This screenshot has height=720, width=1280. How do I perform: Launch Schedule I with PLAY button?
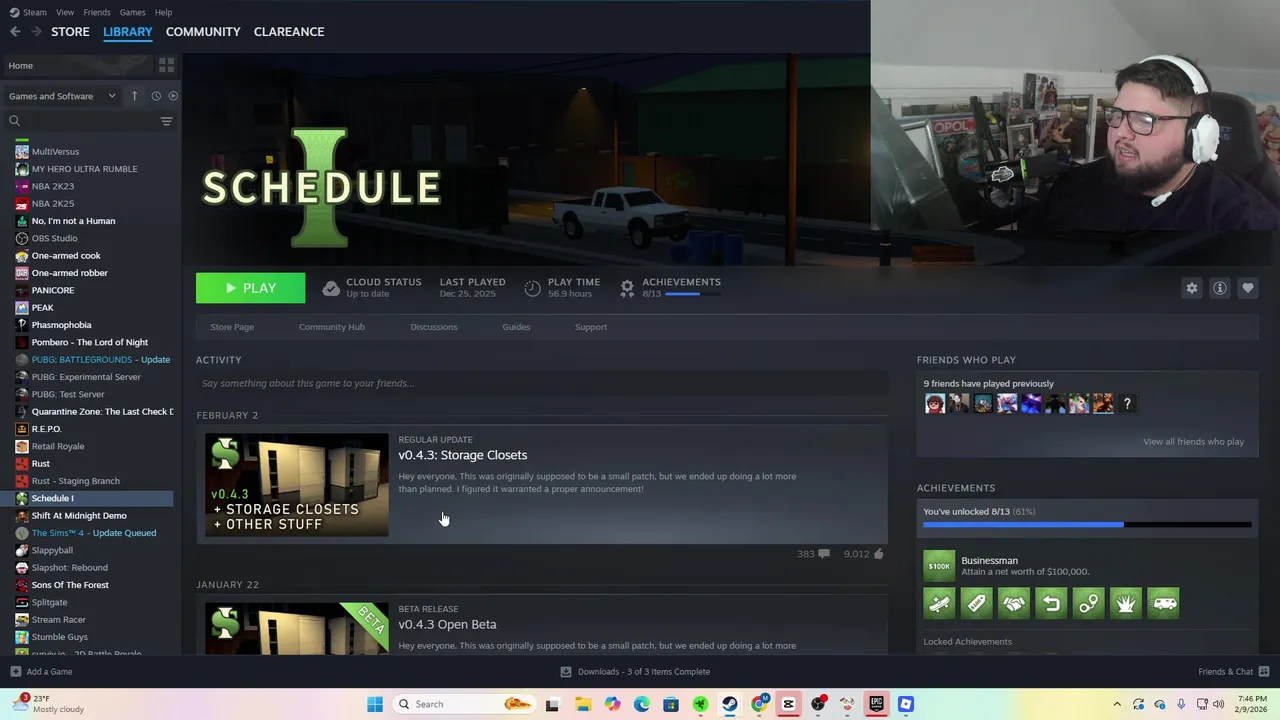pos(250,288)
